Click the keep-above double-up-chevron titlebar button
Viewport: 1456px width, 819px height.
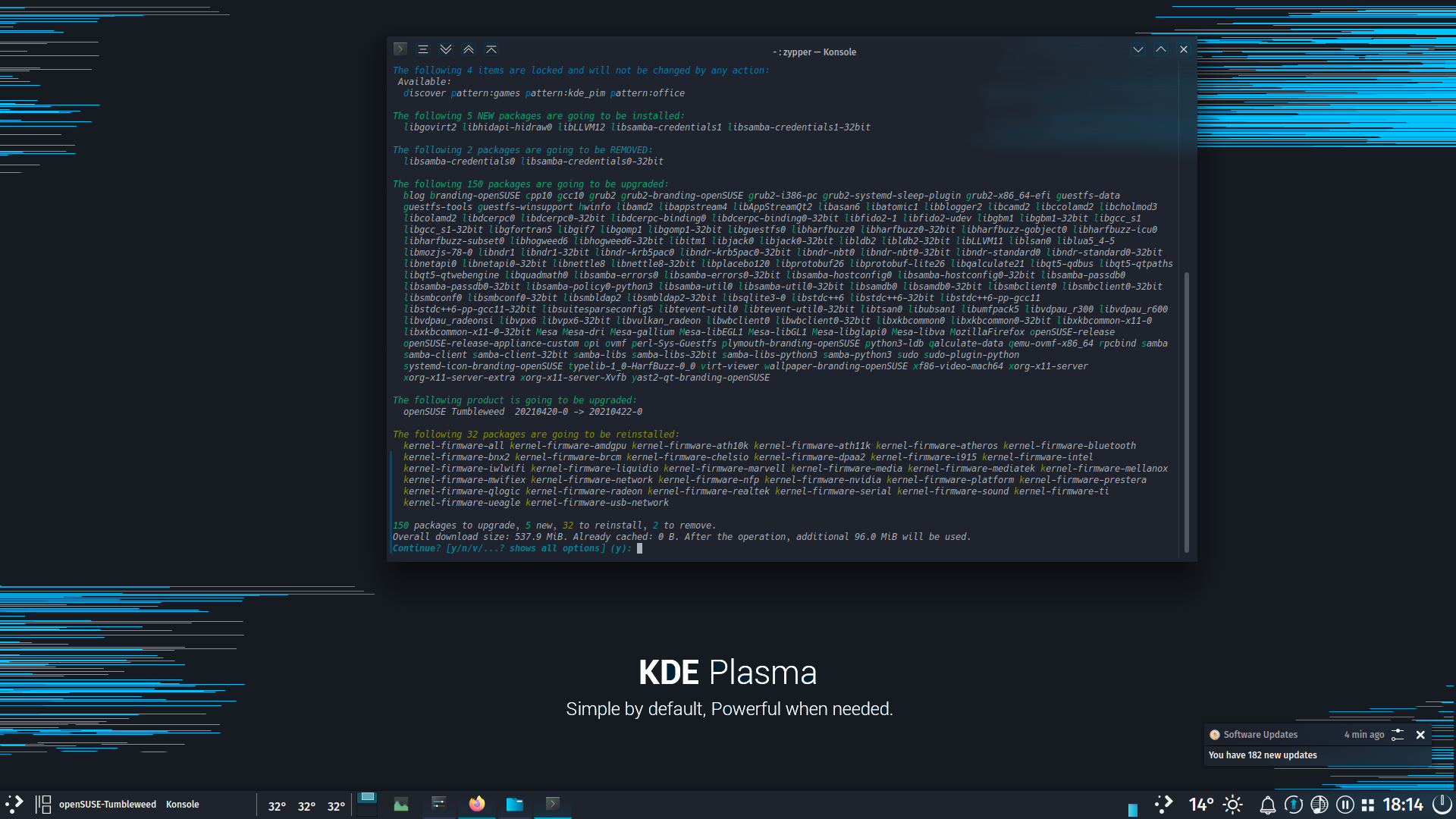pos(469,49)
